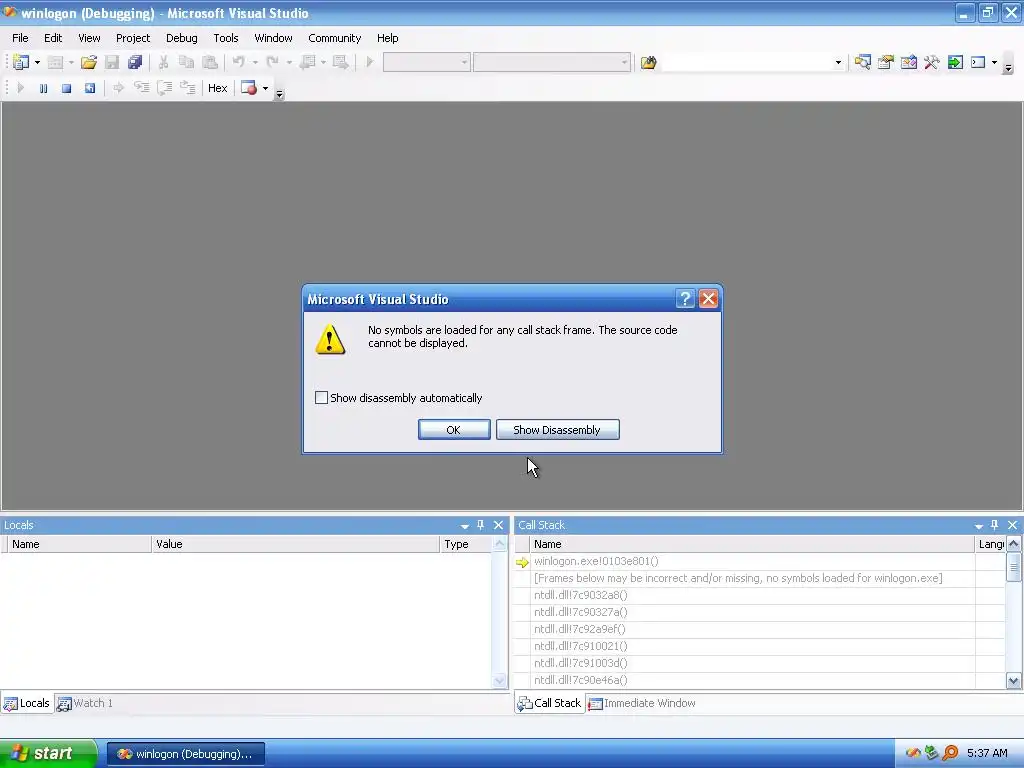Open the solution platform combo box

coord(552,62)
